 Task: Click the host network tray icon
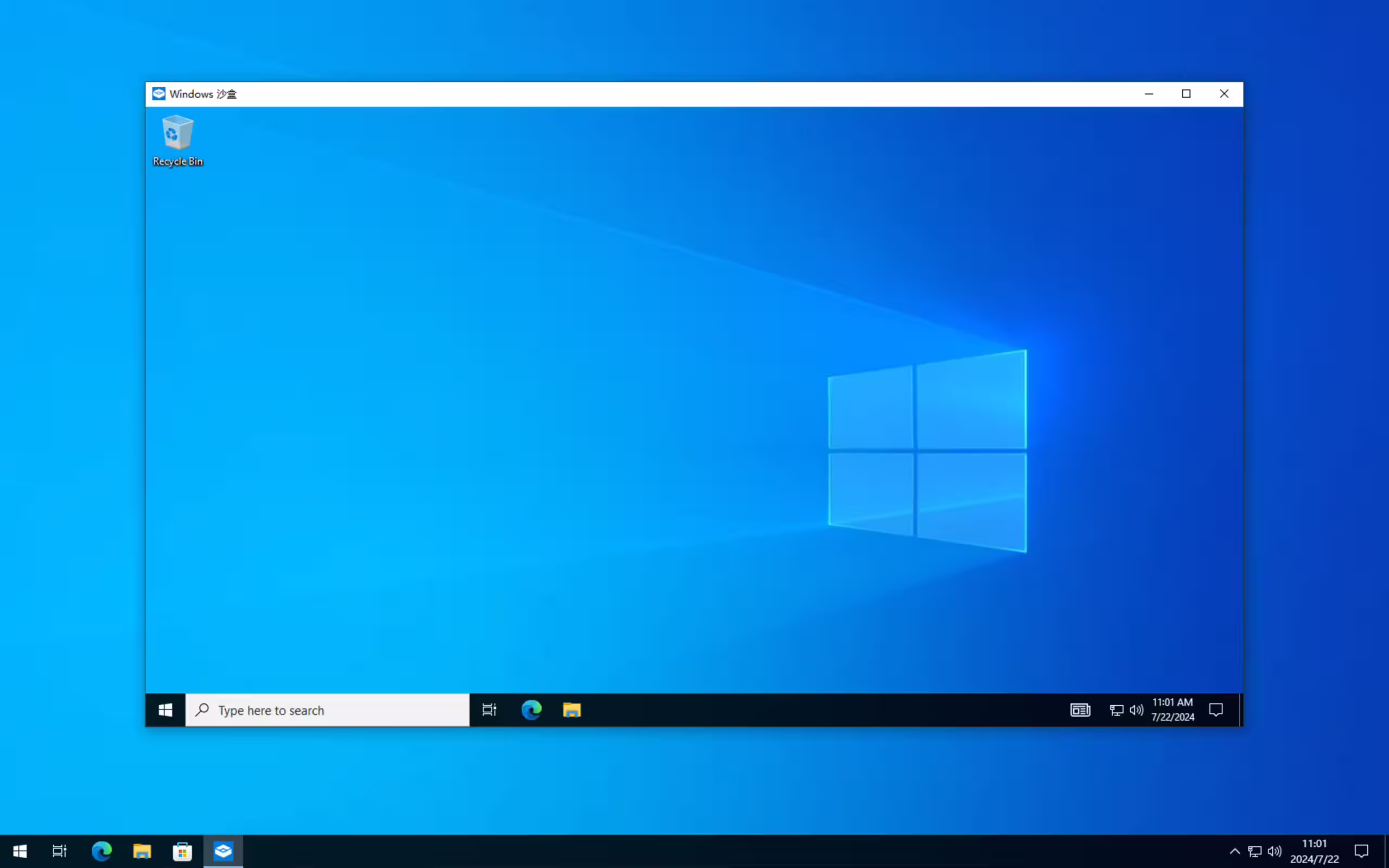click(x=1254, y=851)
